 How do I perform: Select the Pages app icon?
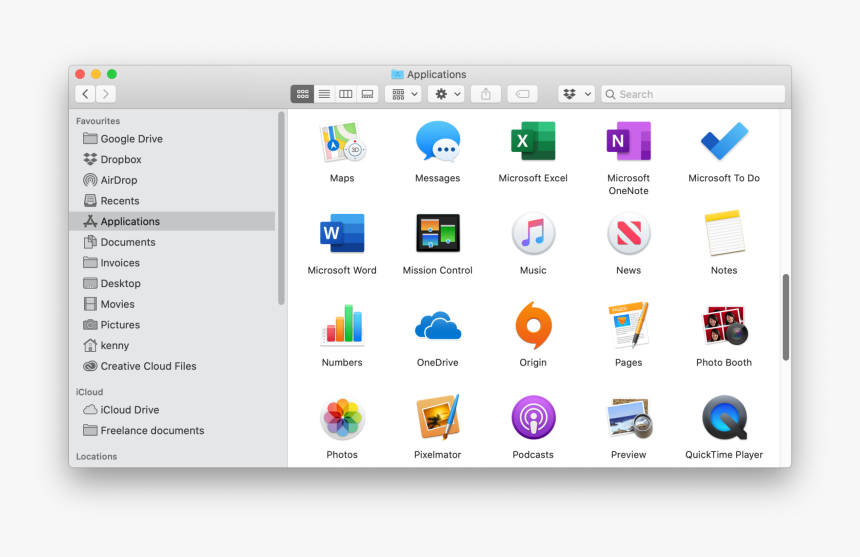pos(629,325)
